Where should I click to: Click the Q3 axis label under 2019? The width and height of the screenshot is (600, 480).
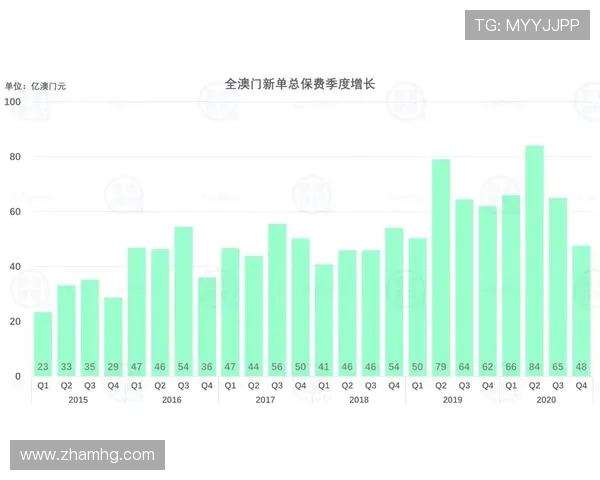click(x=464, y=386)
